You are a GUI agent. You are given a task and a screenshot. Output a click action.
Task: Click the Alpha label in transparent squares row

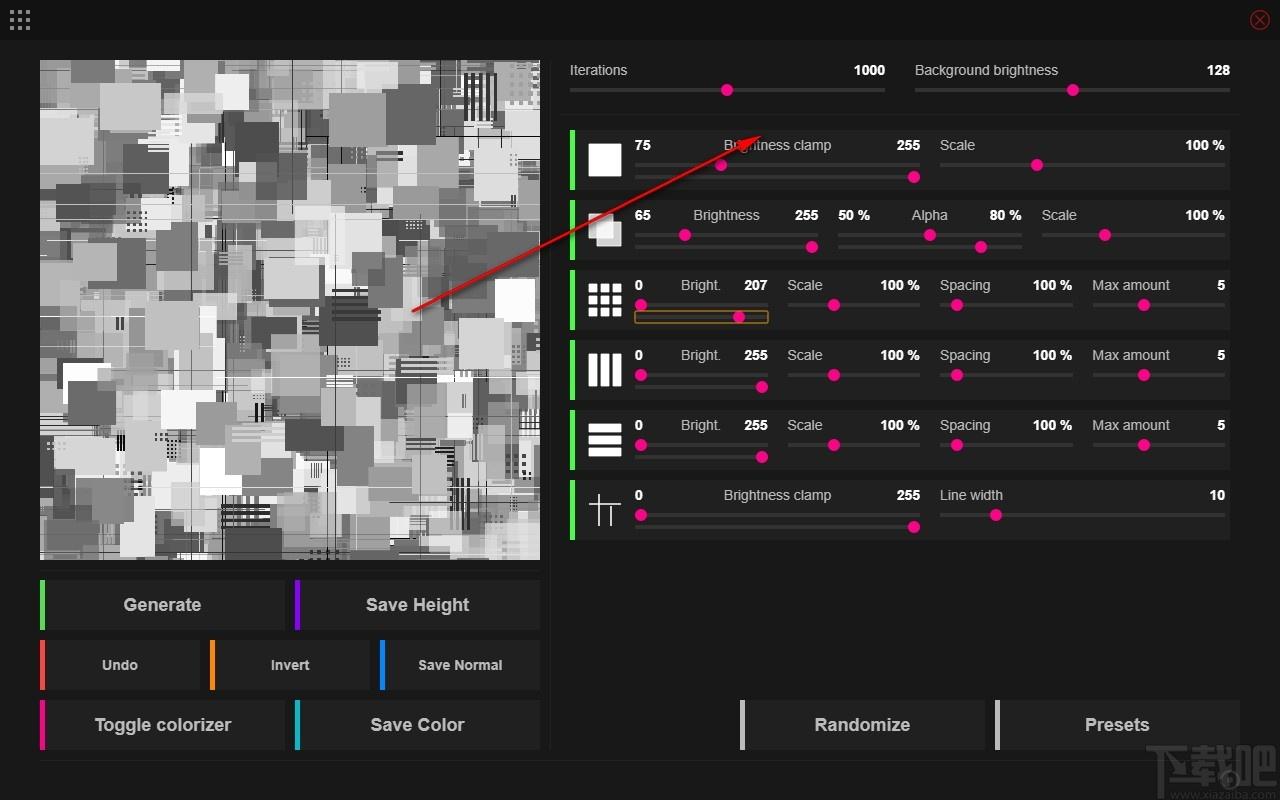pos(930,215)
